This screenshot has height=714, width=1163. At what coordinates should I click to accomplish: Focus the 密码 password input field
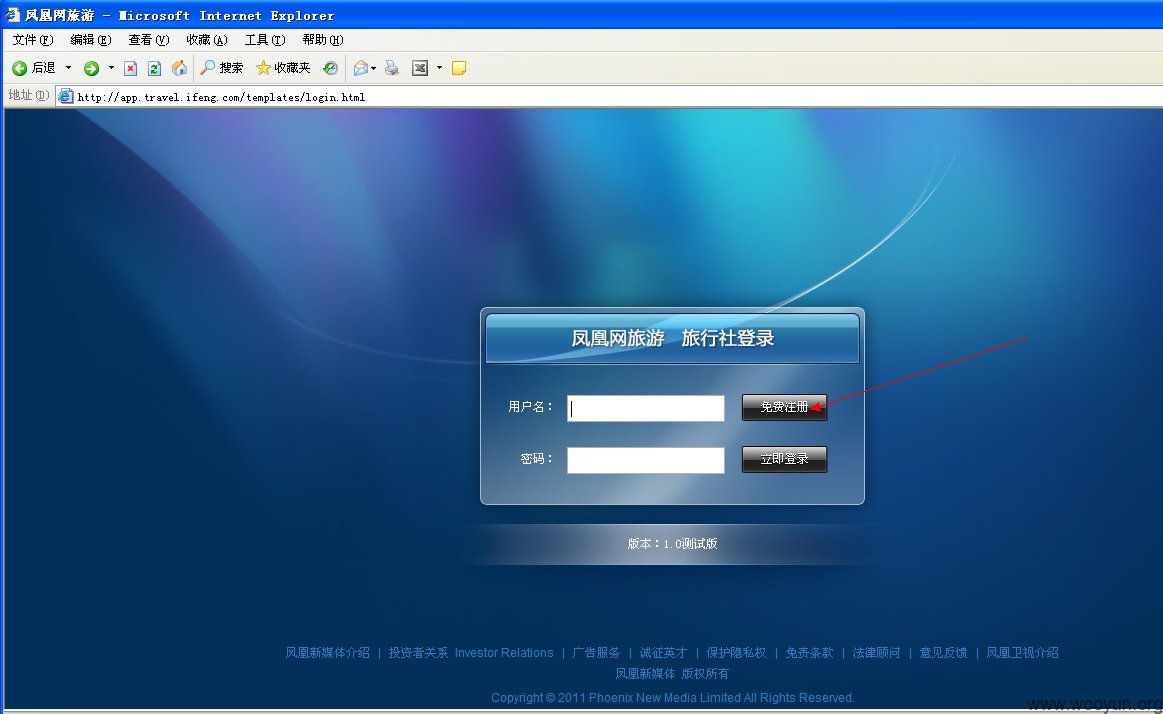click(x=645, y=460)
